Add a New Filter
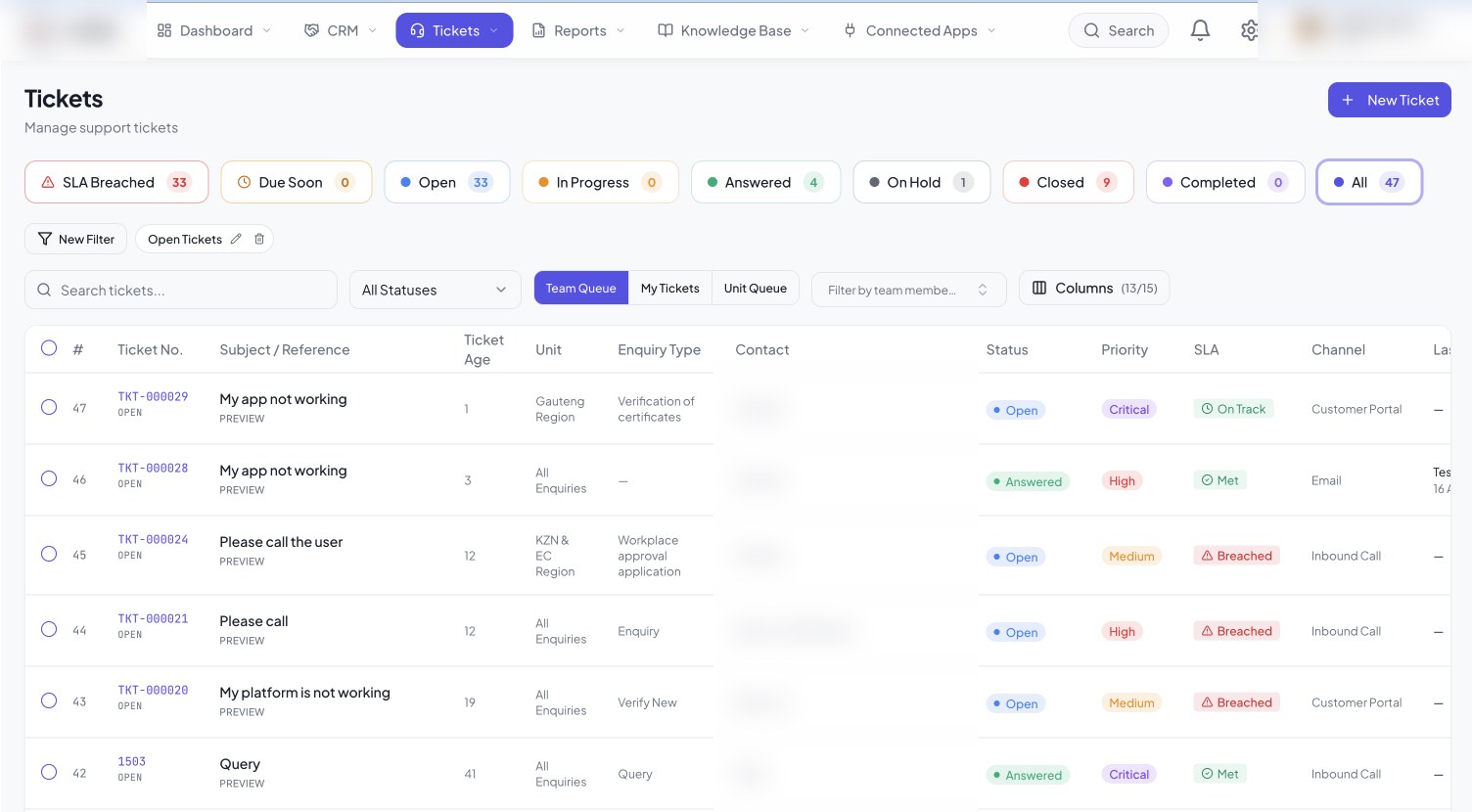The image size is (1472, 812). click(x=76, y=239)
